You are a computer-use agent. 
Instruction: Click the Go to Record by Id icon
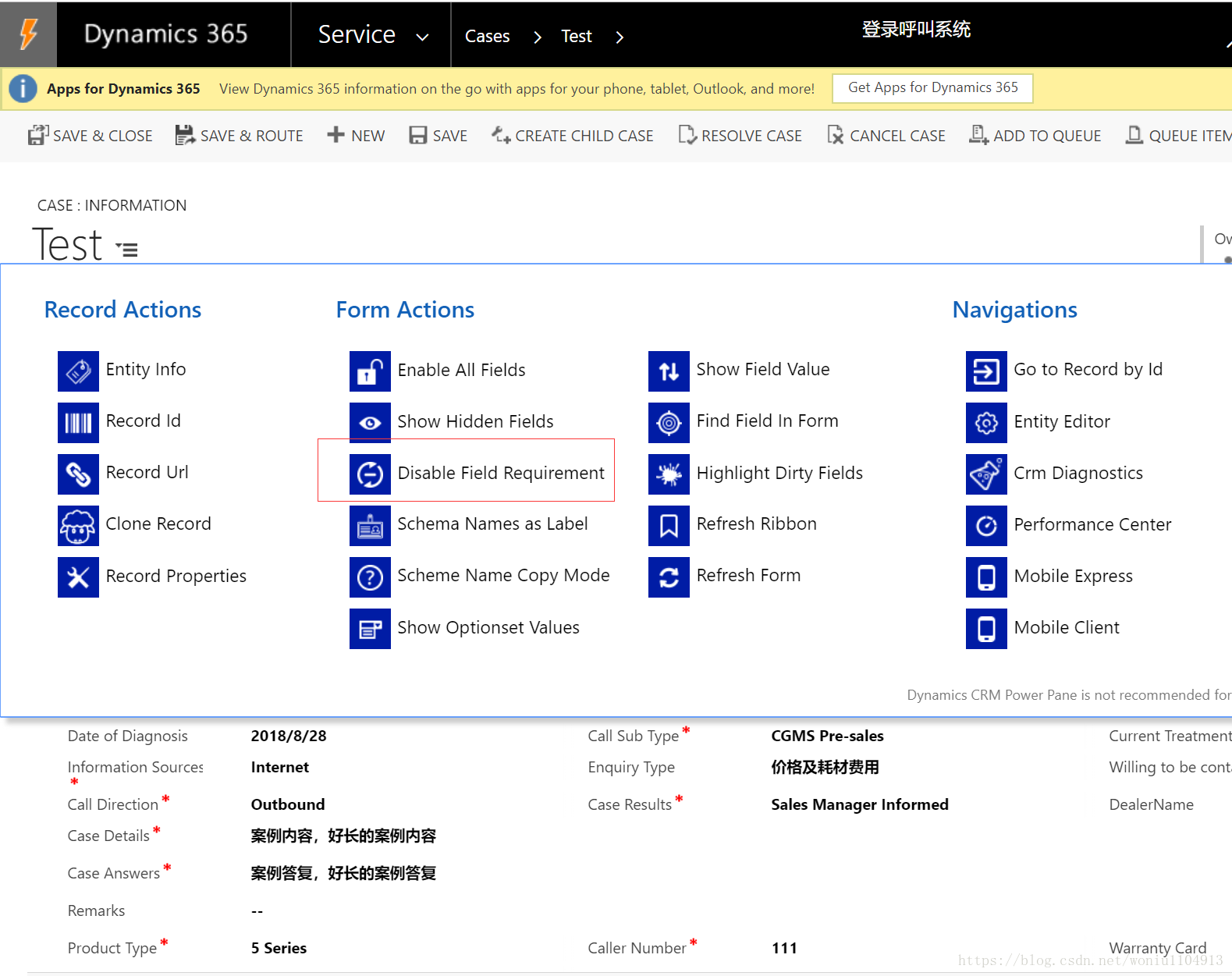tap(986, 371)
